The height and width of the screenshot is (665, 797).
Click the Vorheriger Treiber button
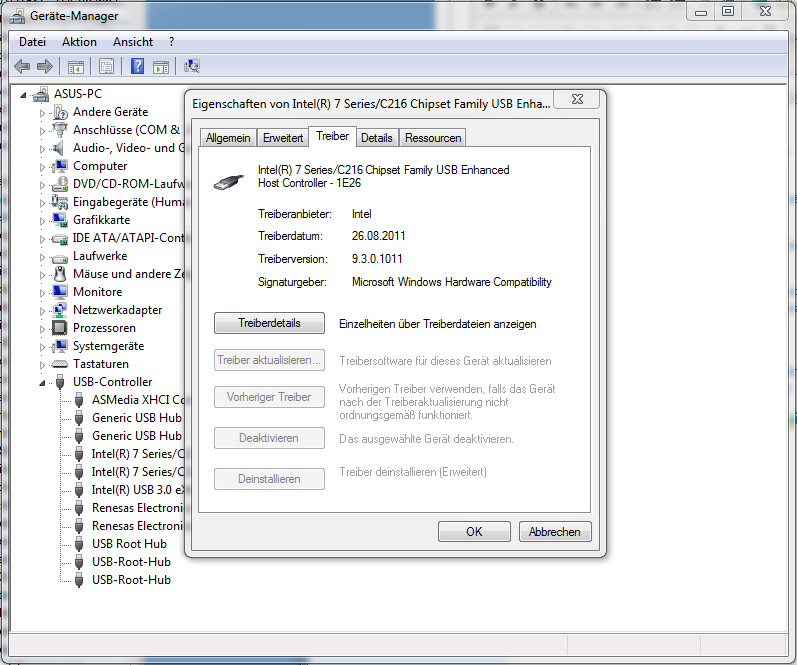pyautogui.click(x=269, y=397)
